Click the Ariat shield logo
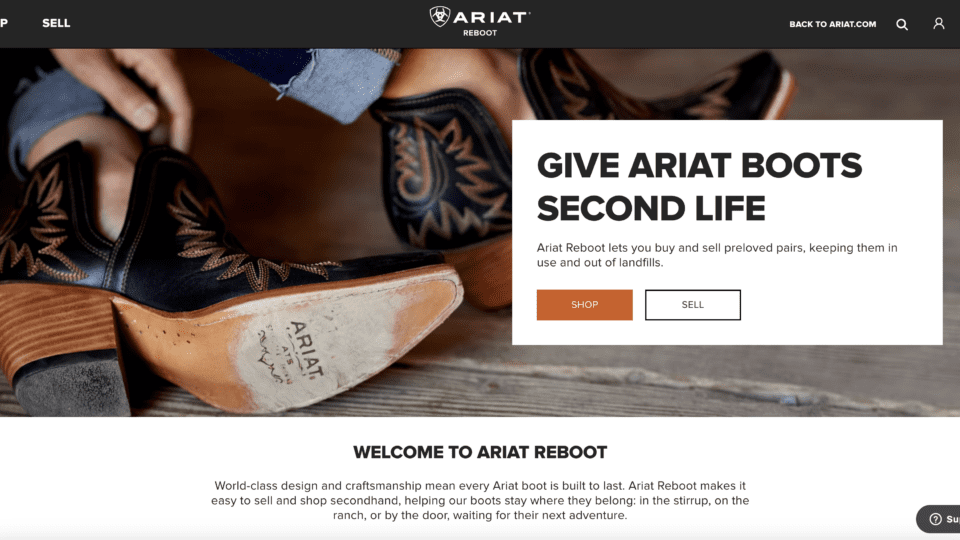Image resolution: width=960 pixels, height=540 pixels. click(x=440, y=17)
